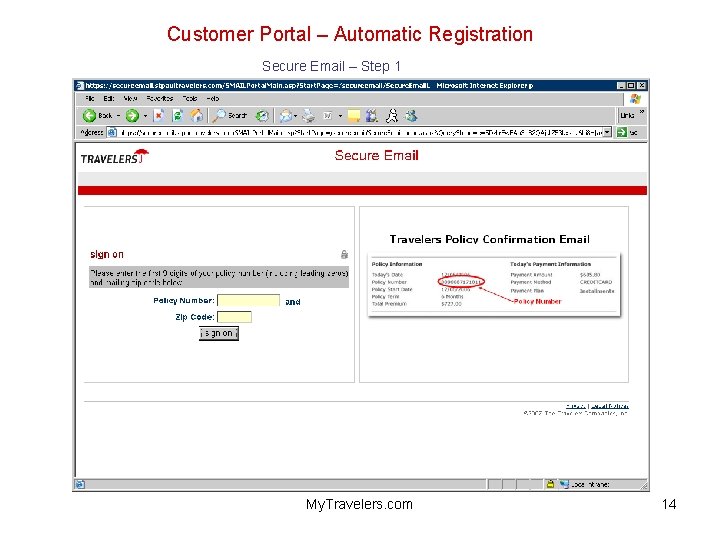The height and width of the screenshot is (540, 720).
Task: Click the Research toolbar icon
Action: [372, 116]
